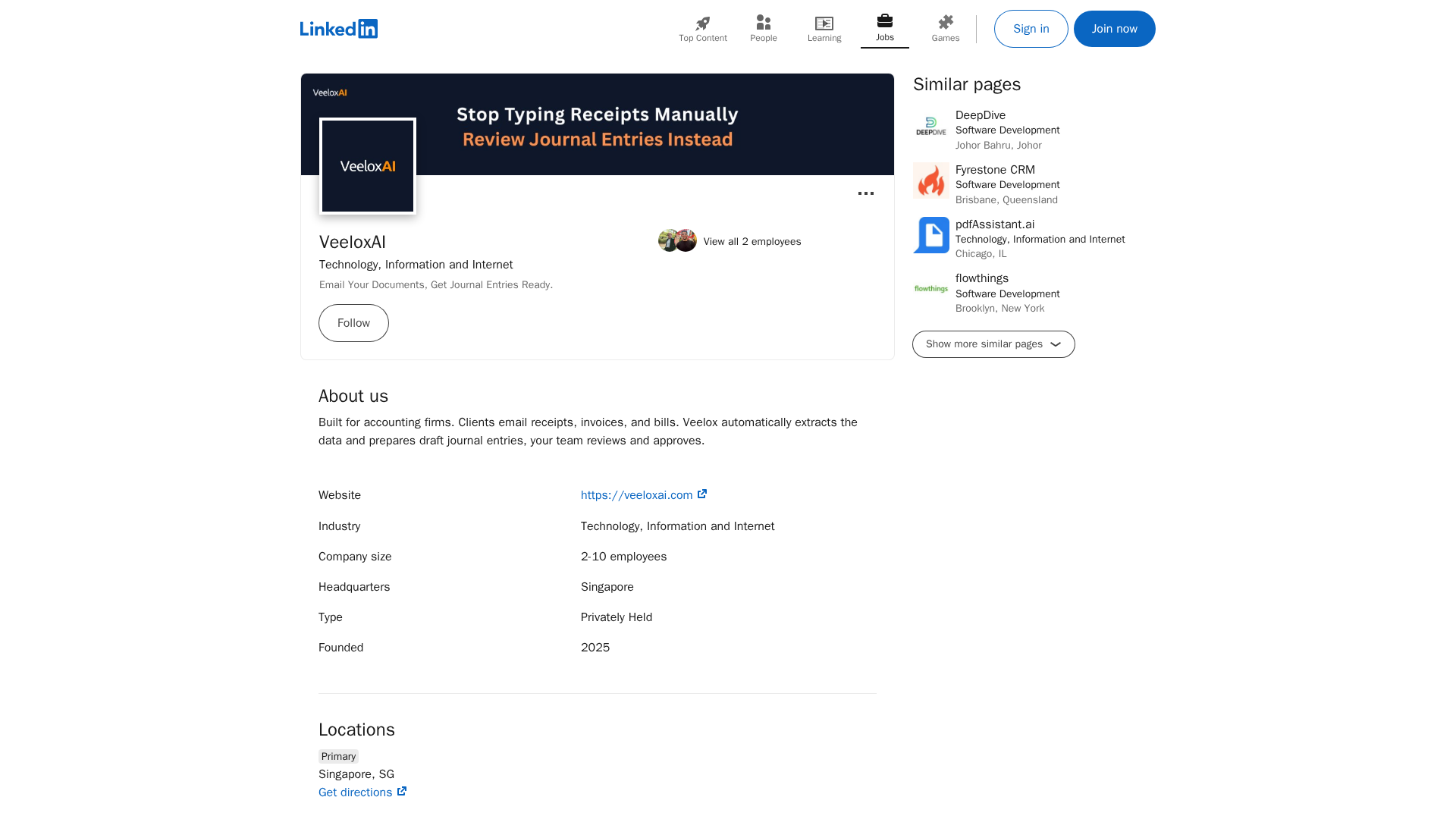Viewport: 1456px width, 819px height.
Task: Click the employee avatar photos
Action: [677, 240]
